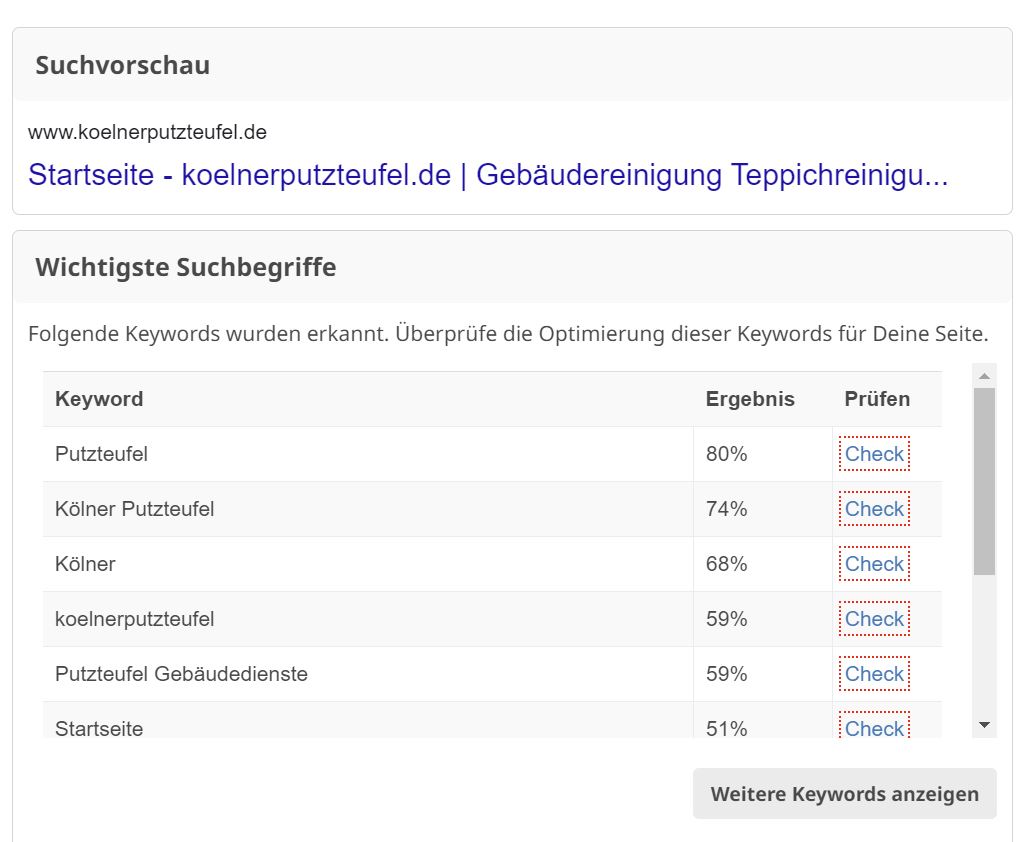Screen dimensions: 1021x842
Task: Click Check link for Putzteufel keyword
Action: point(874,454)
